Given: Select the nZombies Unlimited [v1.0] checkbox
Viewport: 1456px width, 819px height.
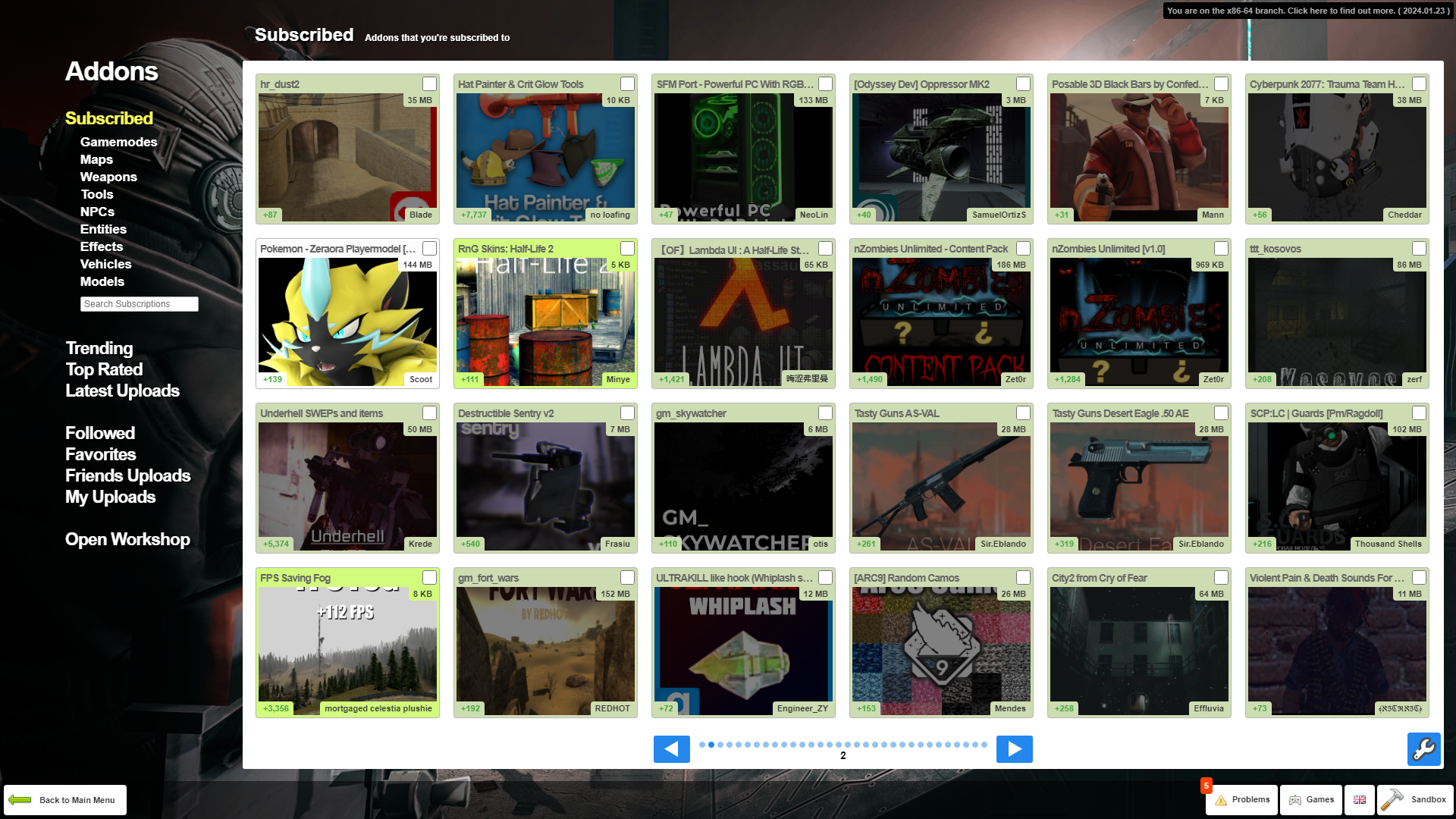Looking at the screenshot, I should click(1221, 249).
